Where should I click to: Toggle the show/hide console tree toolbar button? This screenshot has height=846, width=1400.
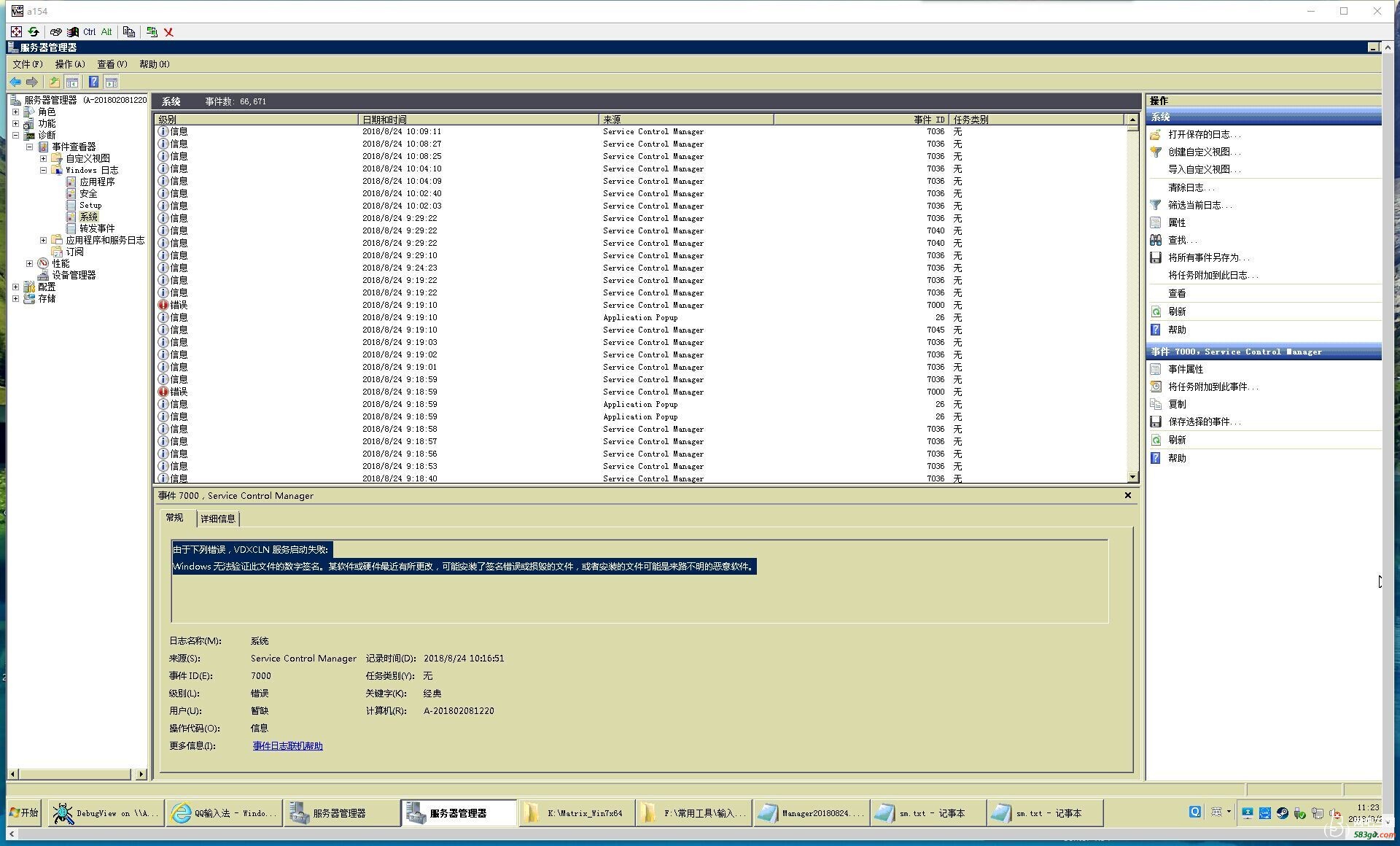click(x=72, y=82)
